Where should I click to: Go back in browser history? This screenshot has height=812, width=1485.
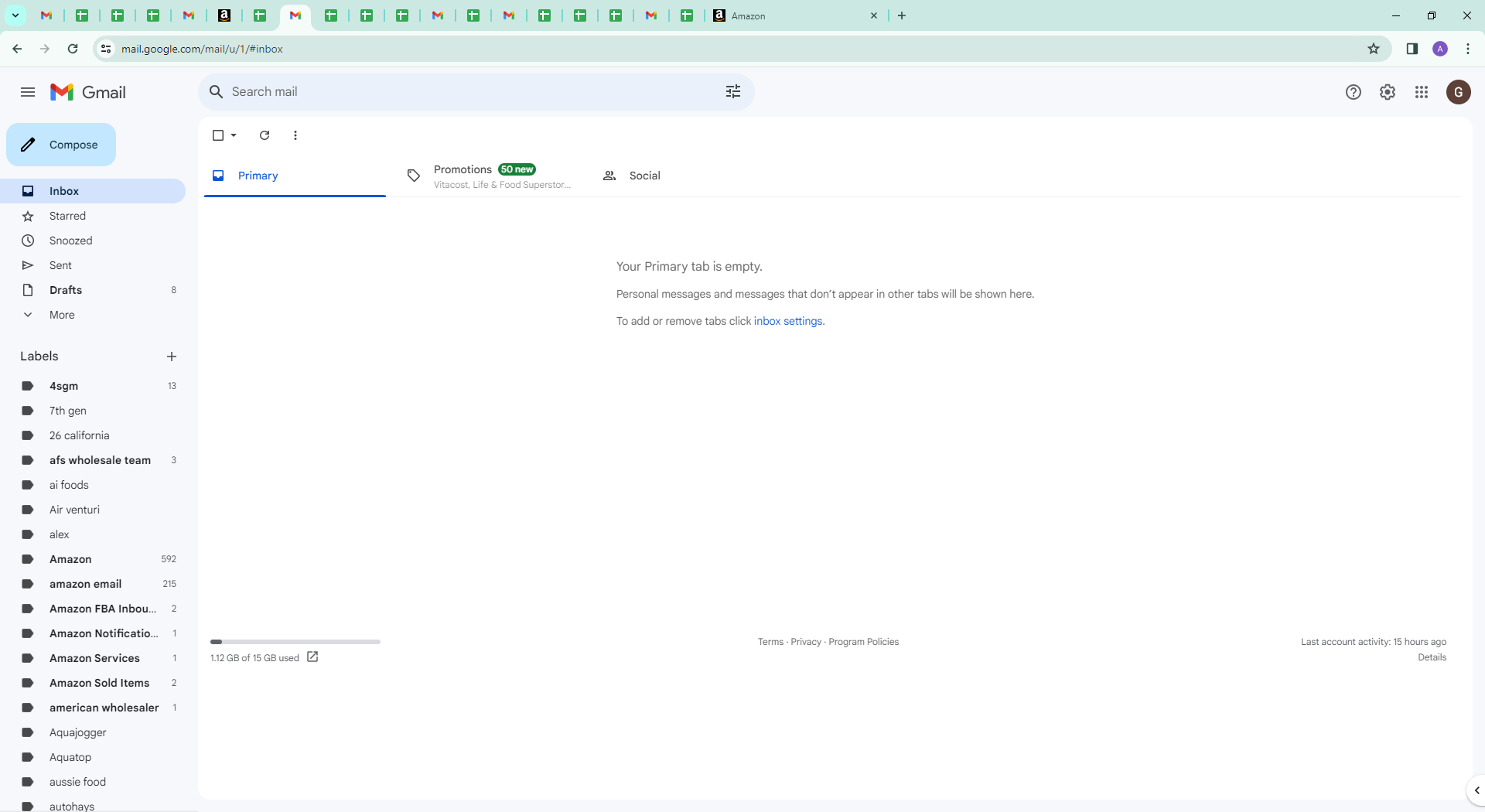[x=17, y=49]
